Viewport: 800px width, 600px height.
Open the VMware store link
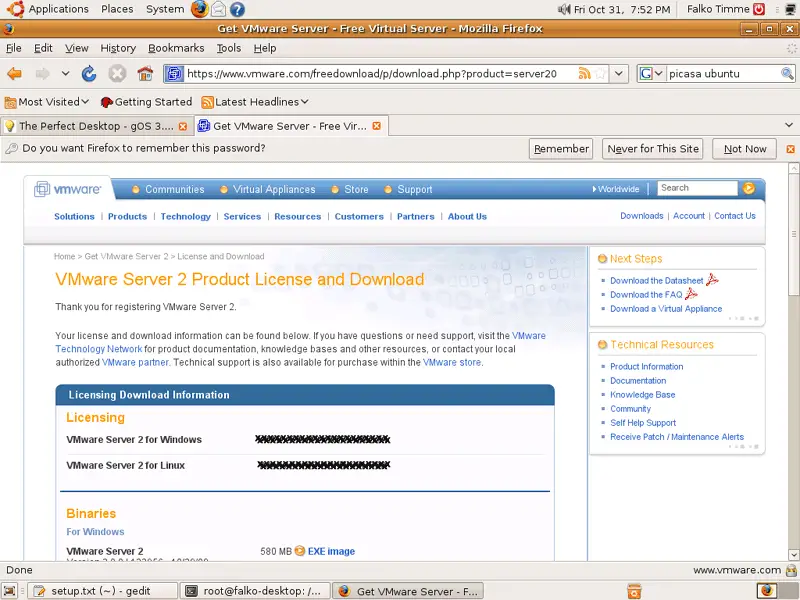[x=452, y=362]
